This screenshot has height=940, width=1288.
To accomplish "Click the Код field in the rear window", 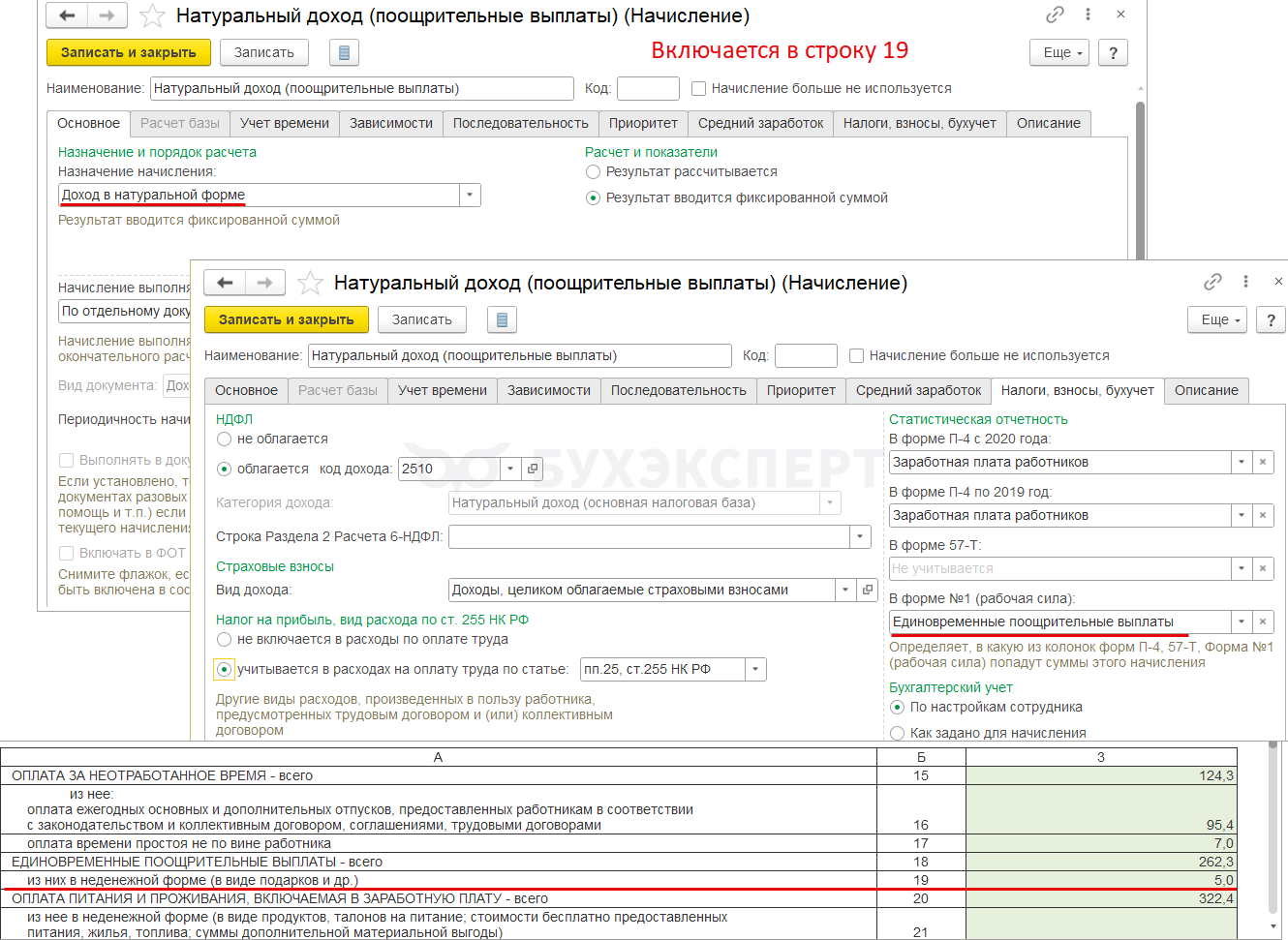I will tap(648, 88).
